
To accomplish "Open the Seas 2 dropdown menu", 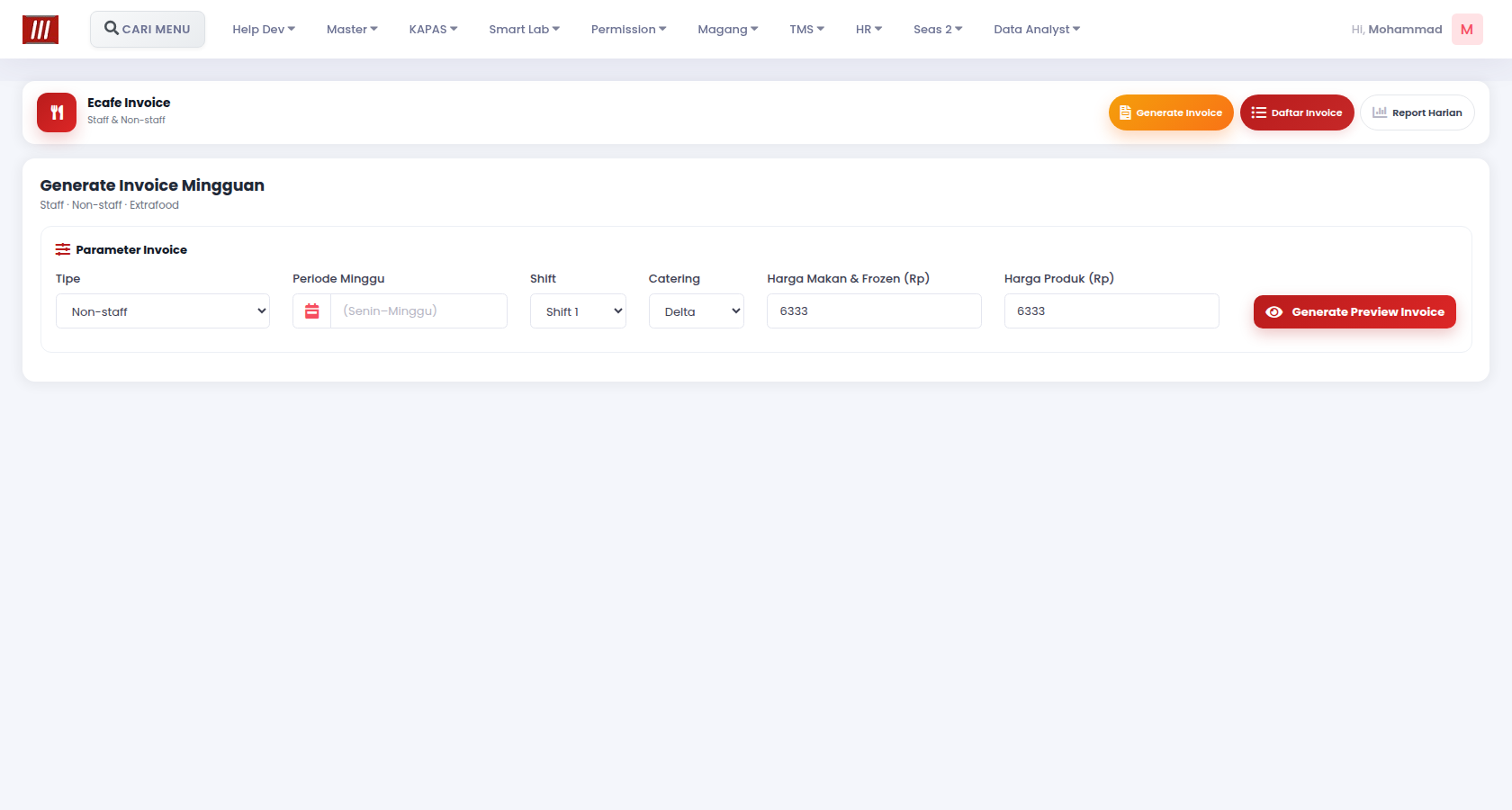I will [x=938, y=29].
